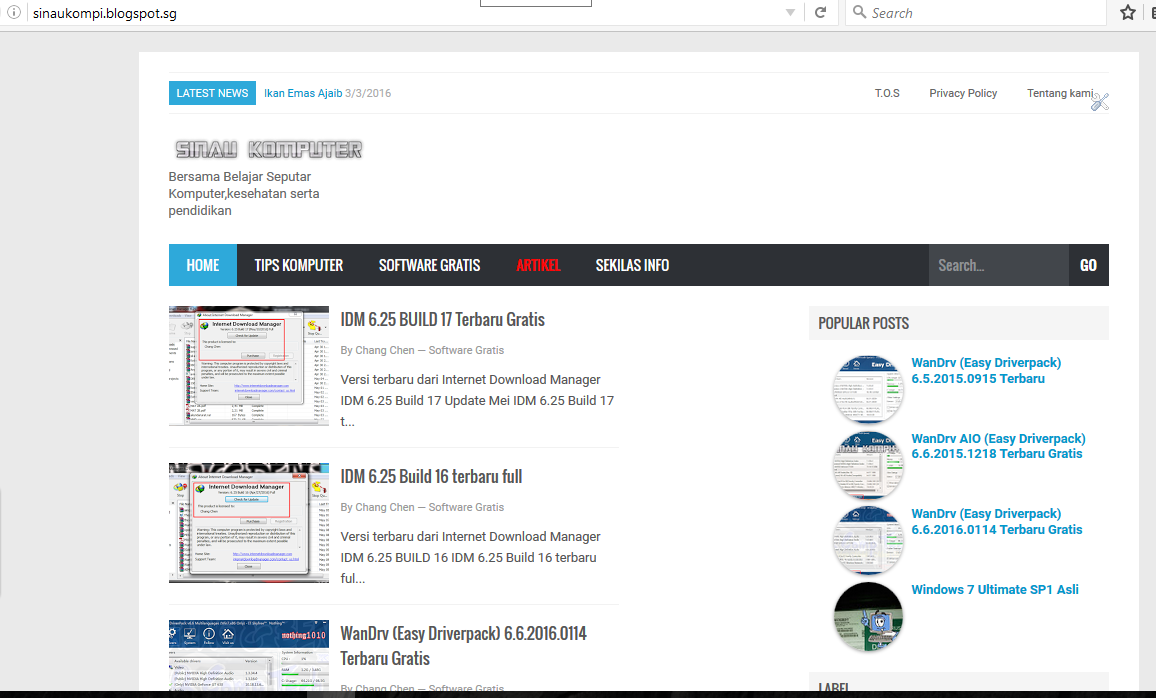Open the IDM 6.25 BUILD 17 Terbaru Gratis title
Screen dimensions: 1156x698
tap(442, 320)
